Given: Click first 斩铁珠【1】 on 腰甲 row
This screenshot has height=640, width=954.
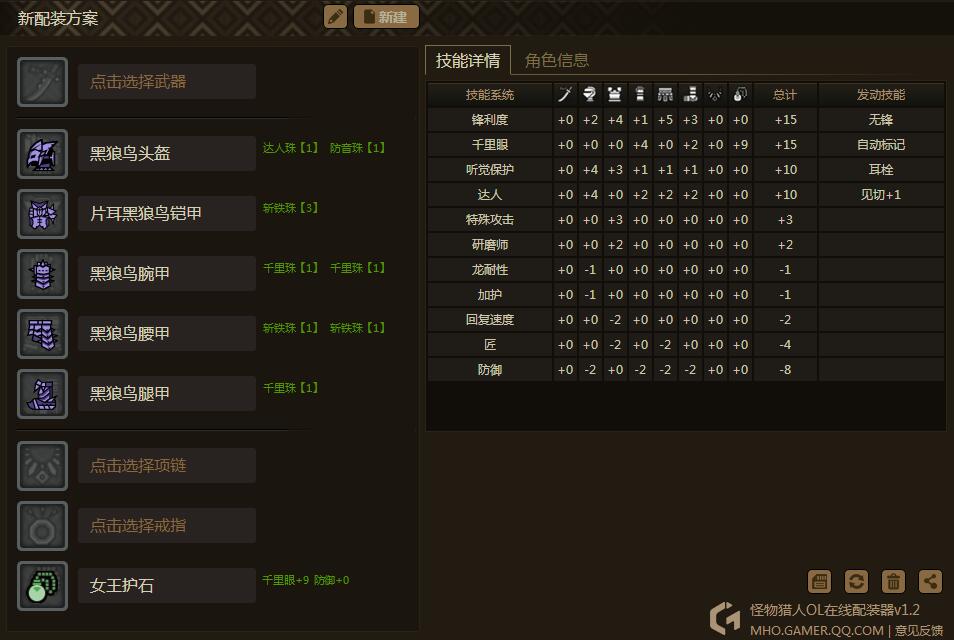Looking at the screenshot, I should pyautogui.click(x=290, y=328).
